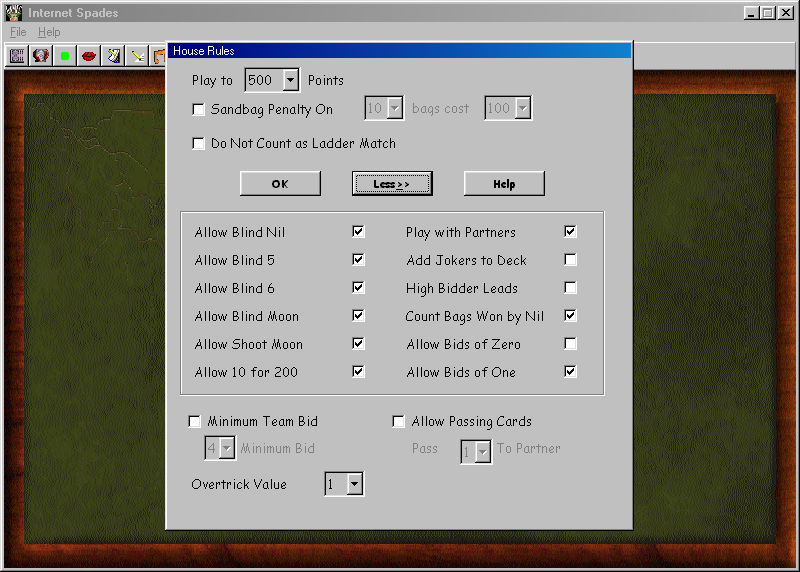
Task: Open the Play to points dropdown
Action: click(x=290, y=80)
